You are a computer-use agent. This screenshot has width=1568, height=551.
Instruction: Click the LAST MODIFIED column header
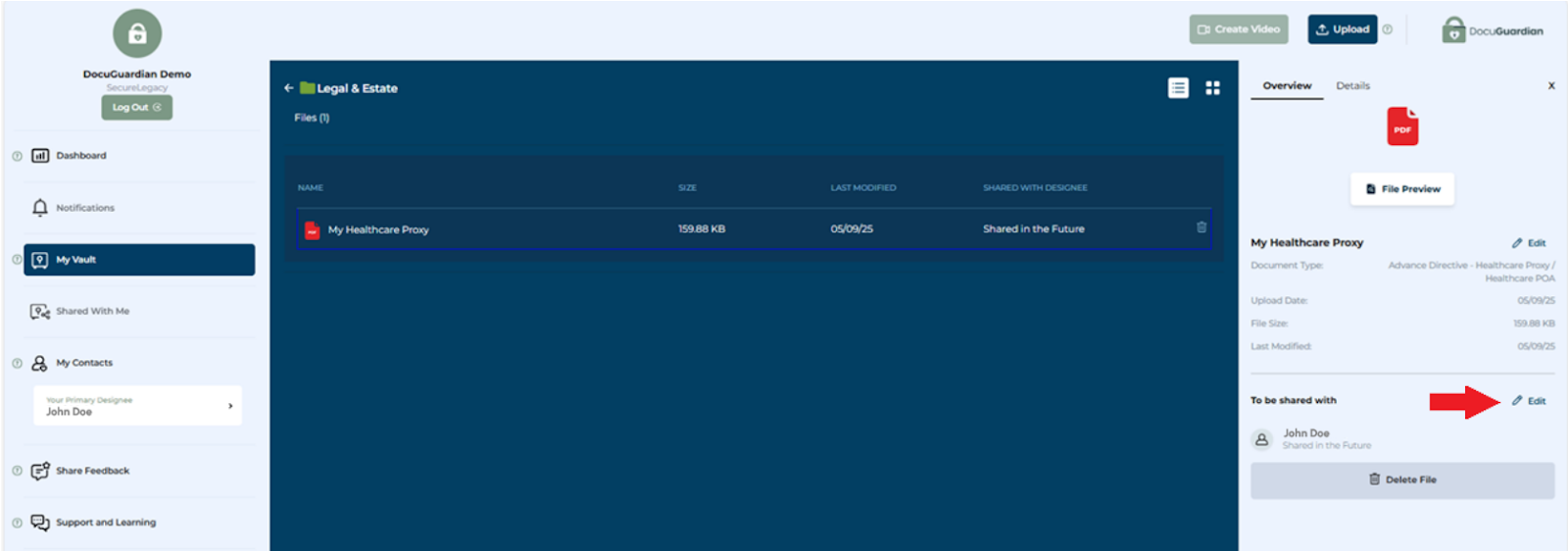863,188
